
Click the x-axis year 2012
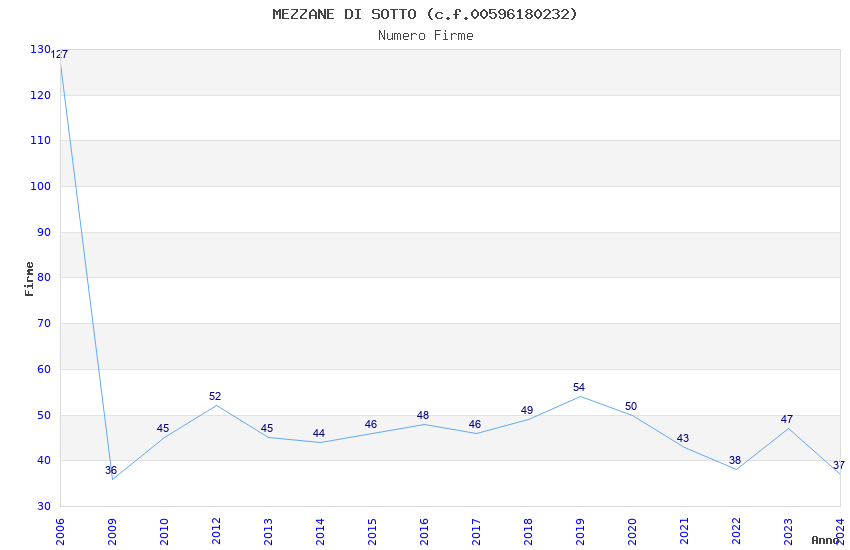tap(216, 532)
